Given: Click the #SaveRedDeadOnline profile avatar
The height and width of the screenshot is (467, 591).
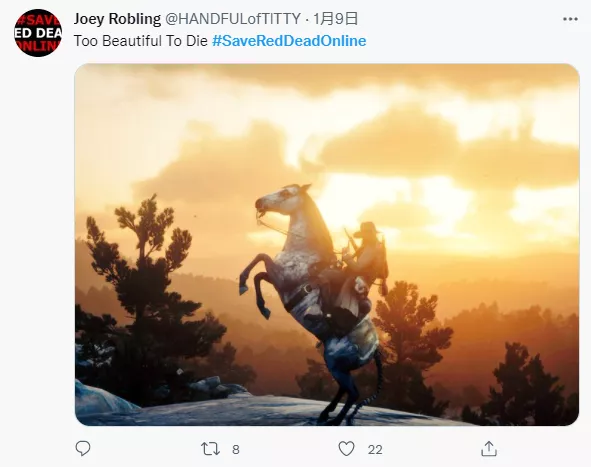Looking at the screenshot, I should pyautogui.click(x=38, y=33).
